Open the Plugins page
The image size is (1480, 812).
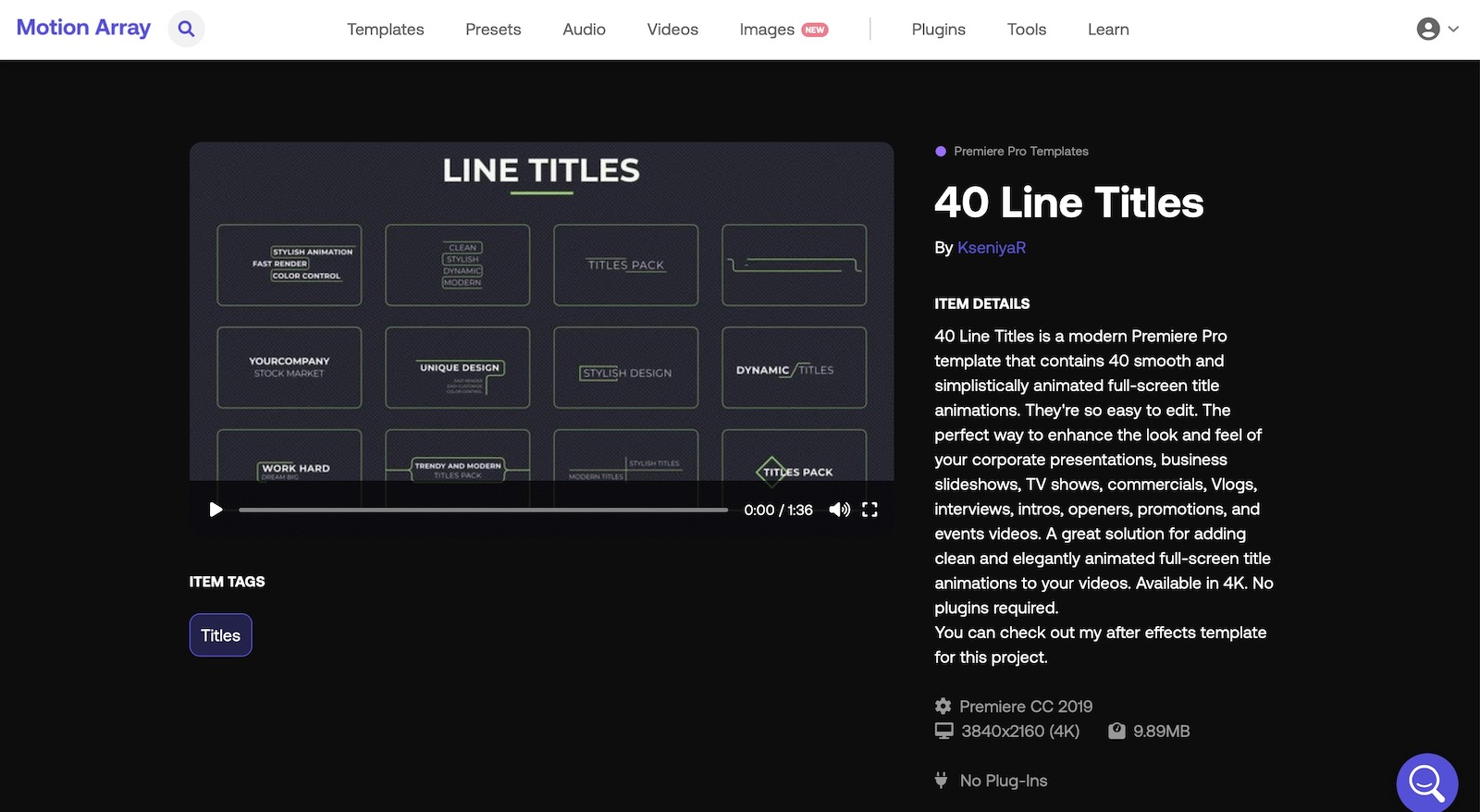938,30
